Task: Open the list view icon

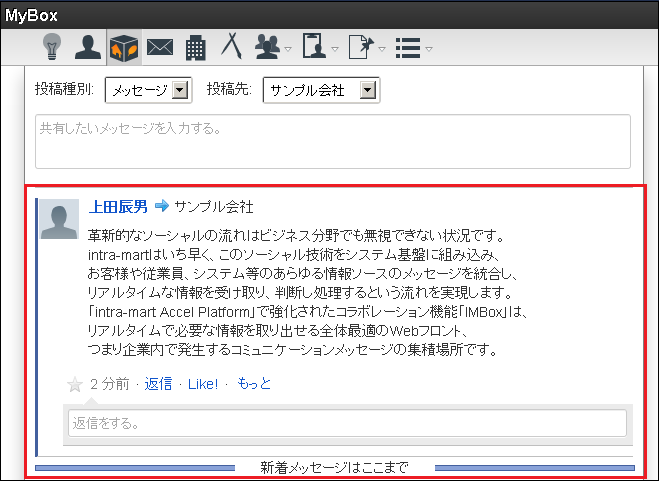Action: (408, 48)
